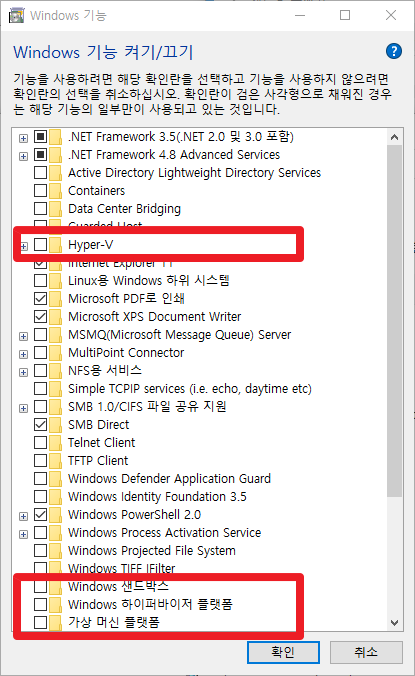Click the 가상 머신 플랫폼 folder icon
This screenshot has width=415, height=676.
pyautogui.click(x=55, y=623)
